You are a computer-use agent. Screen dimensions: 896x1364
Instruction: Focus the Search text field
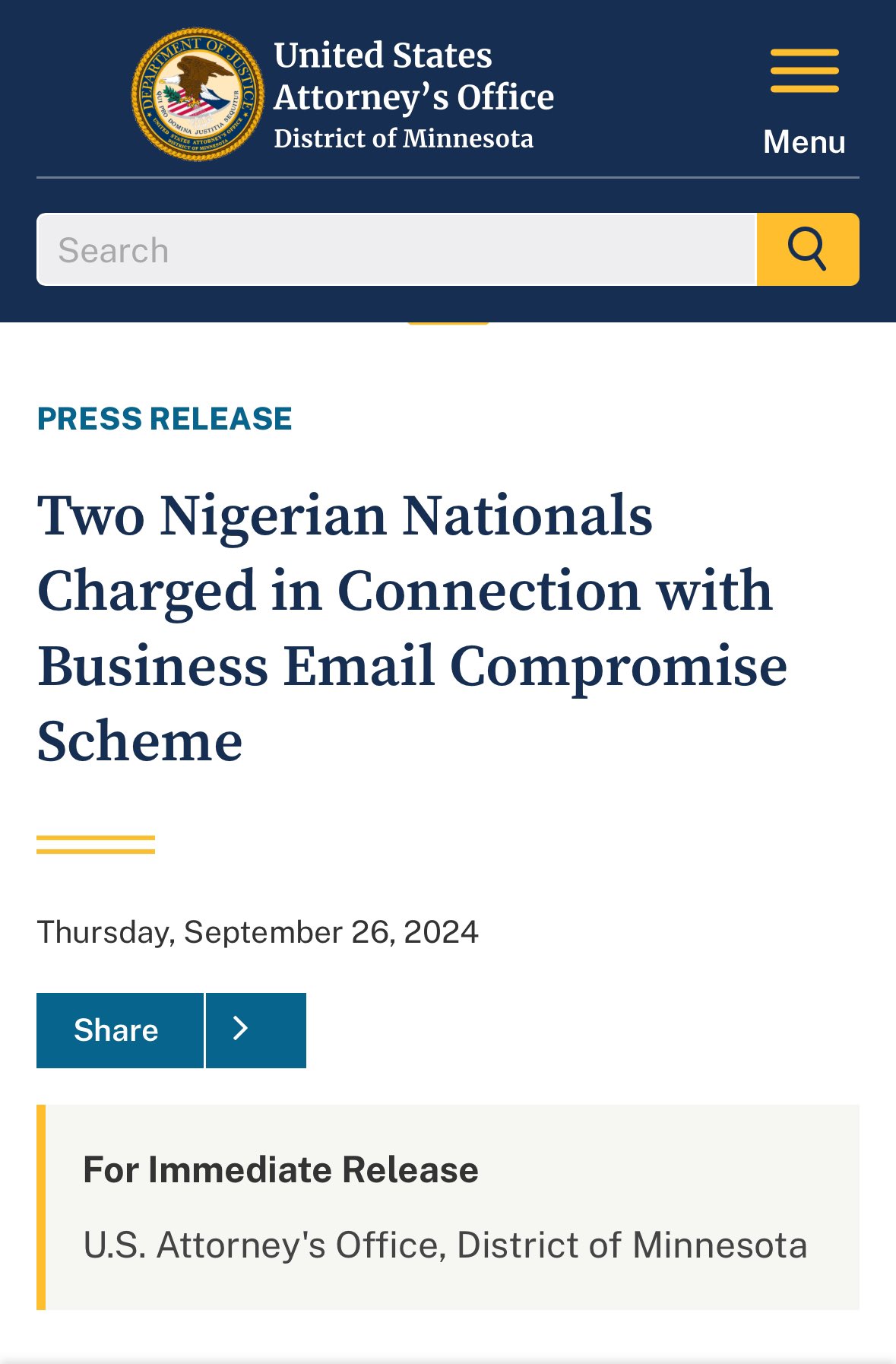[x=397, y=249]
